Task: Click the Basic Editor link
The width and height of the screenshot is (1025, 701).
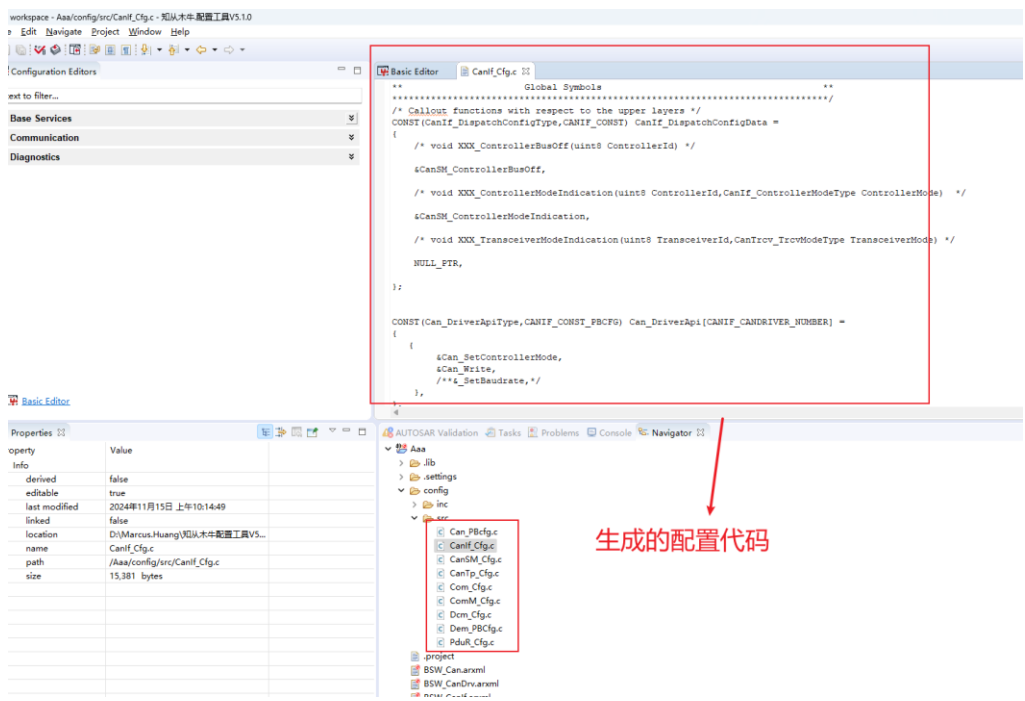Action: pos(46,401)
